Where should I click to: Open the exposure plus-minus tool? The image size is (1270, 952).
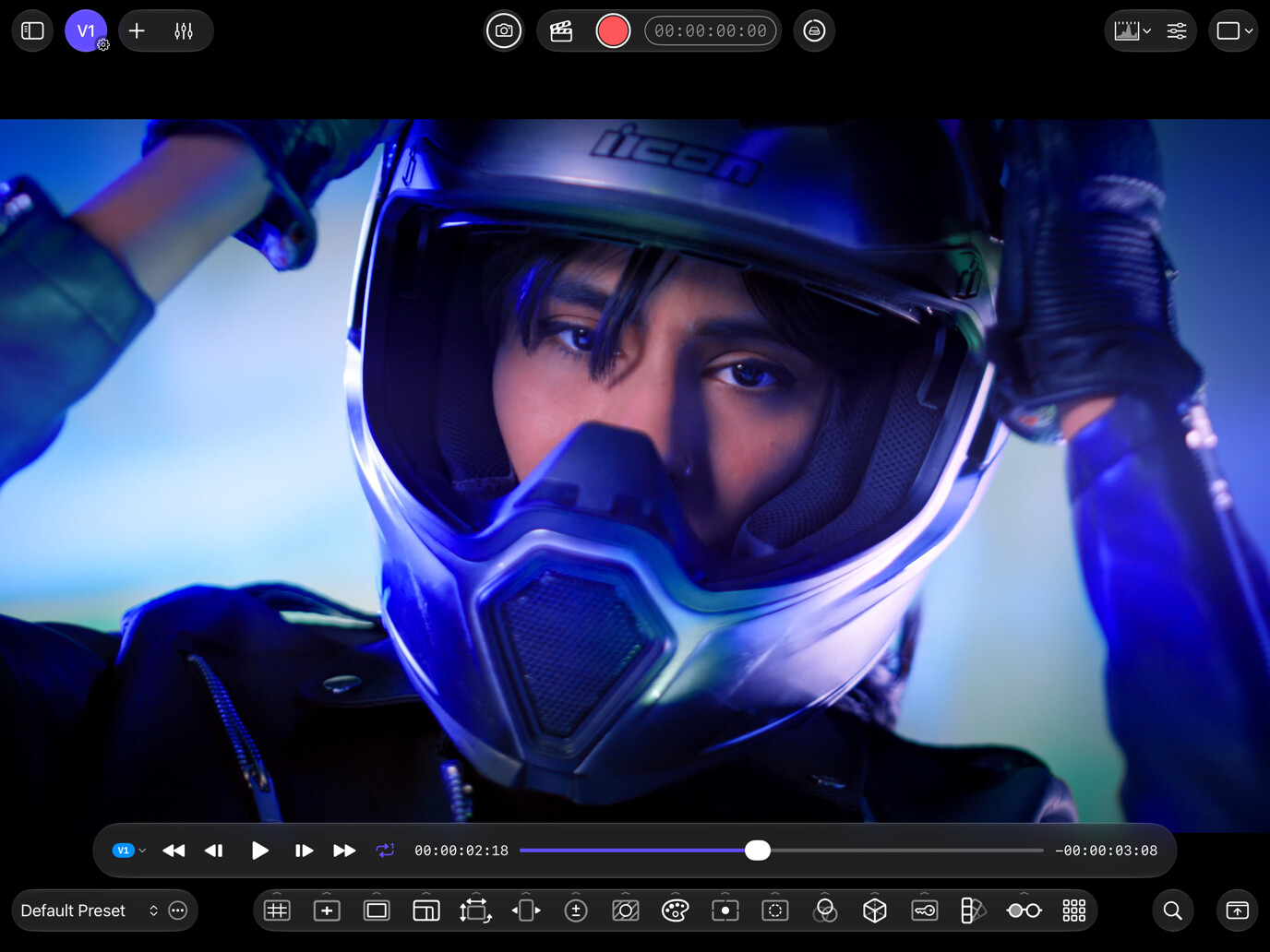tap(576, 910)
